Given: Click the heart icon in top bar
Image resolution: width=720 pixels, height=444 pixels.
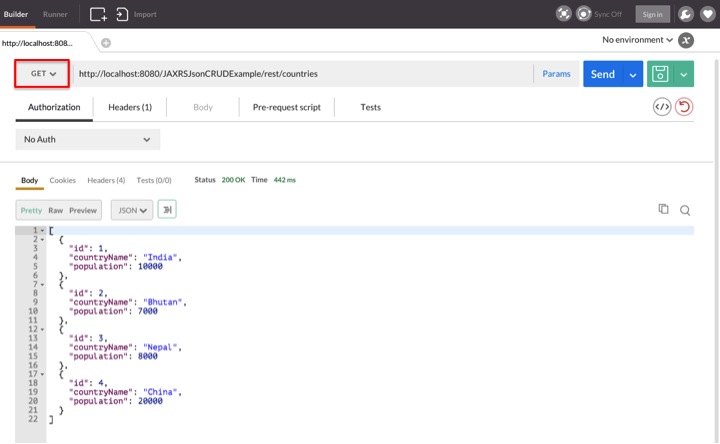Looking at the screenshot, I should [708, 14].
